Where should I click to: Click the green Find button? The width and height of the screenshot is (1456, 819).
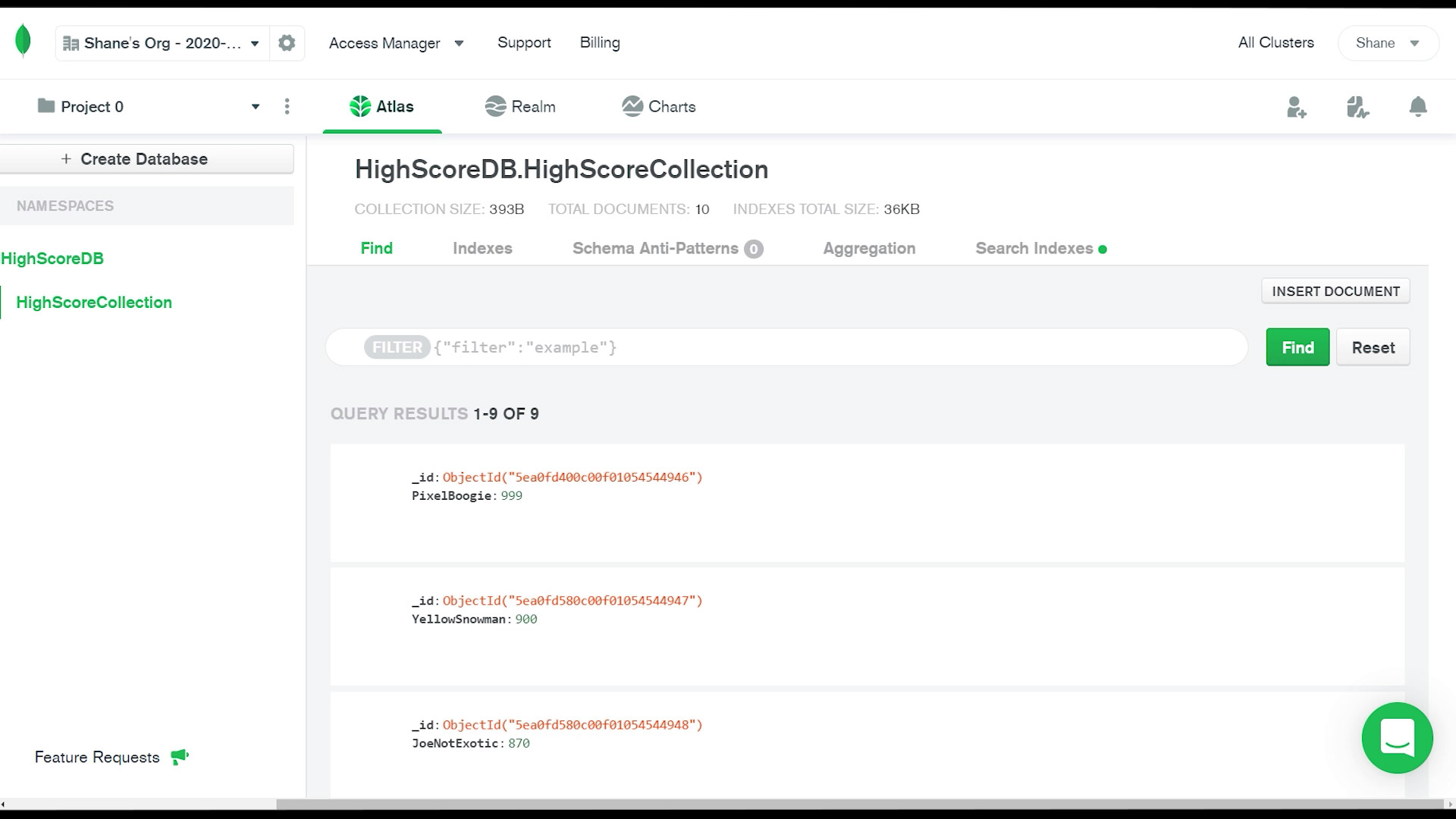click(x=1298, y=347)
